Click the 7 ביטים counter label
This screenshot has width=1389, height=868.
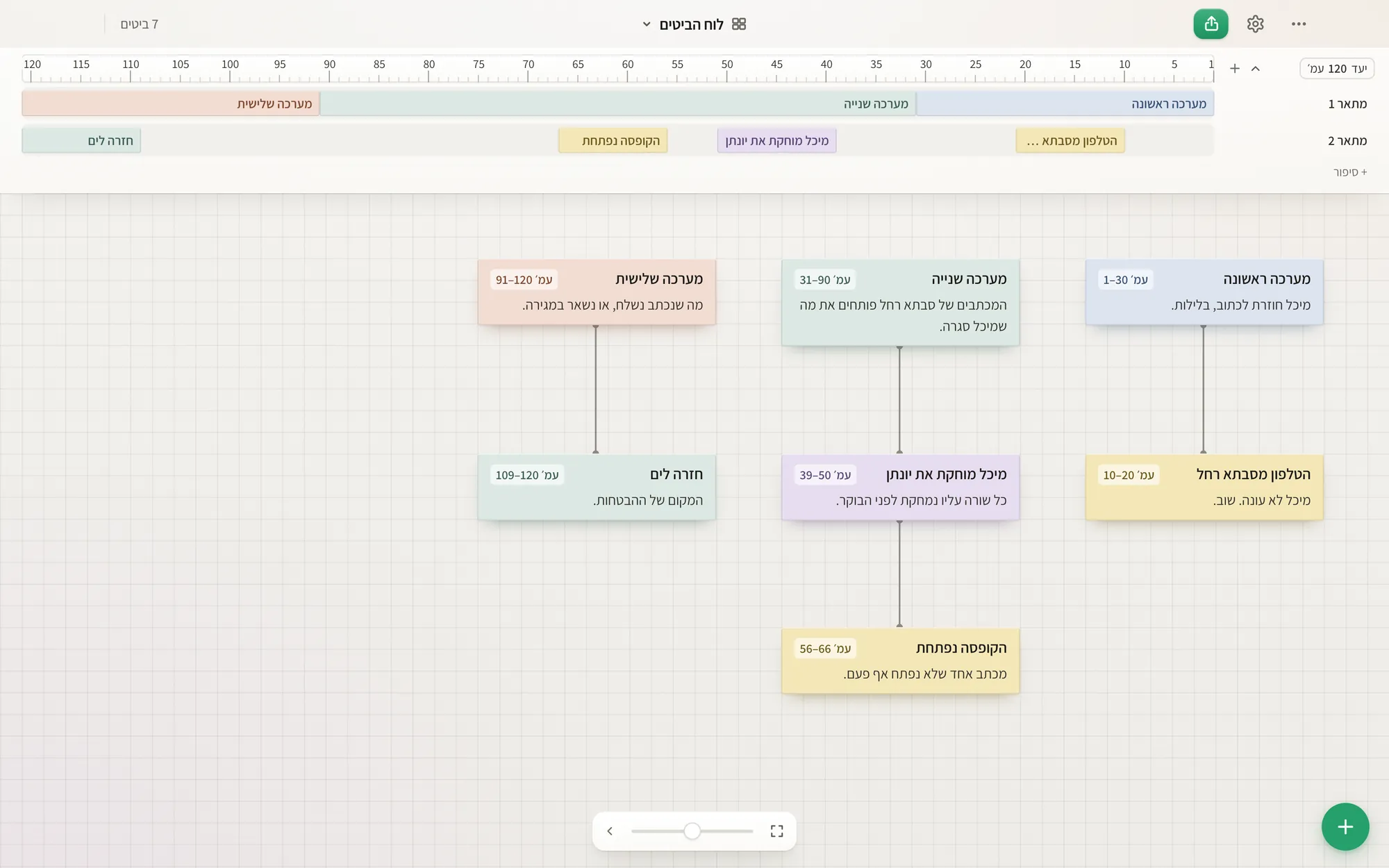(x=140, y=24)
